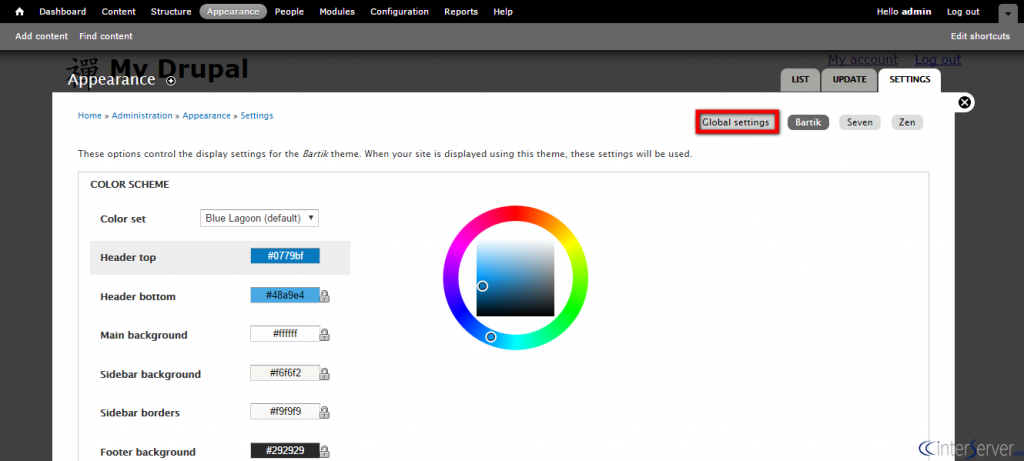Select the Bartik theme settings tab
Screen dimensions: 1024x461
click(808, 122)
